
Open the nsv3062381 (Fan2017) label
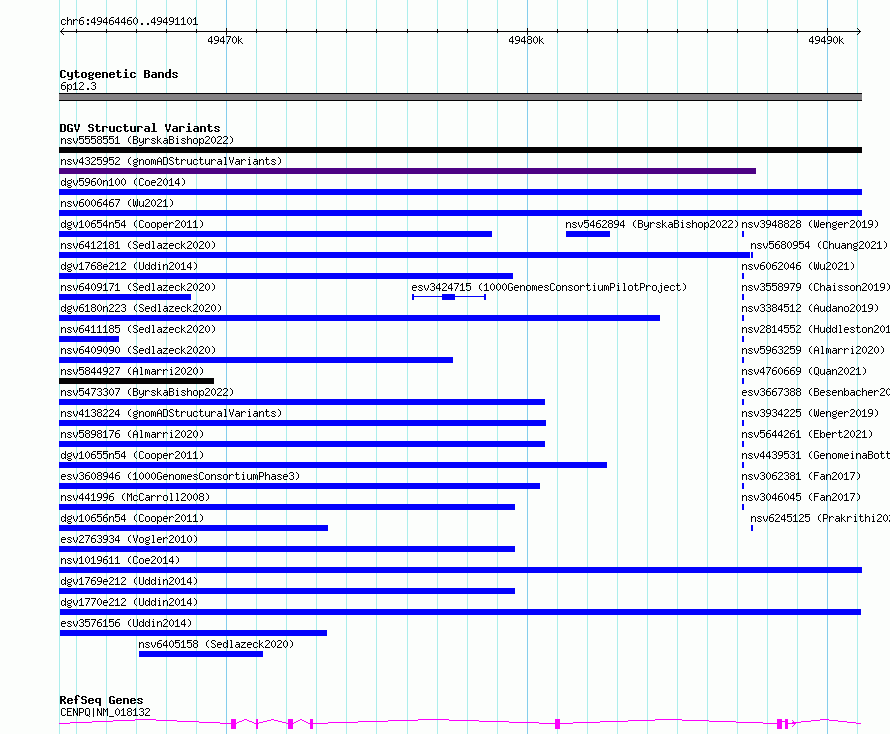point(801,476)
